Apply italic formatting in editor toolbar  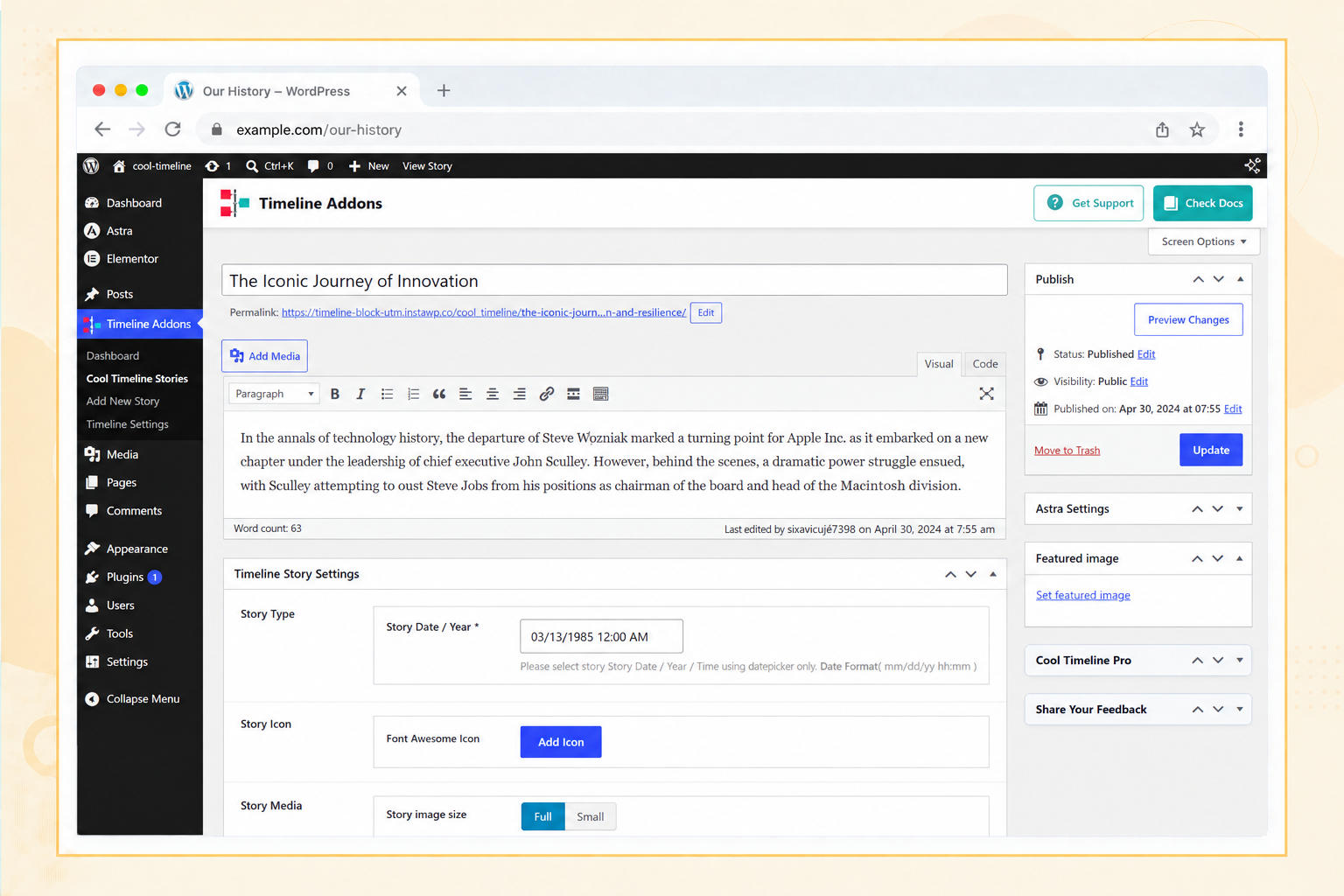360,394
